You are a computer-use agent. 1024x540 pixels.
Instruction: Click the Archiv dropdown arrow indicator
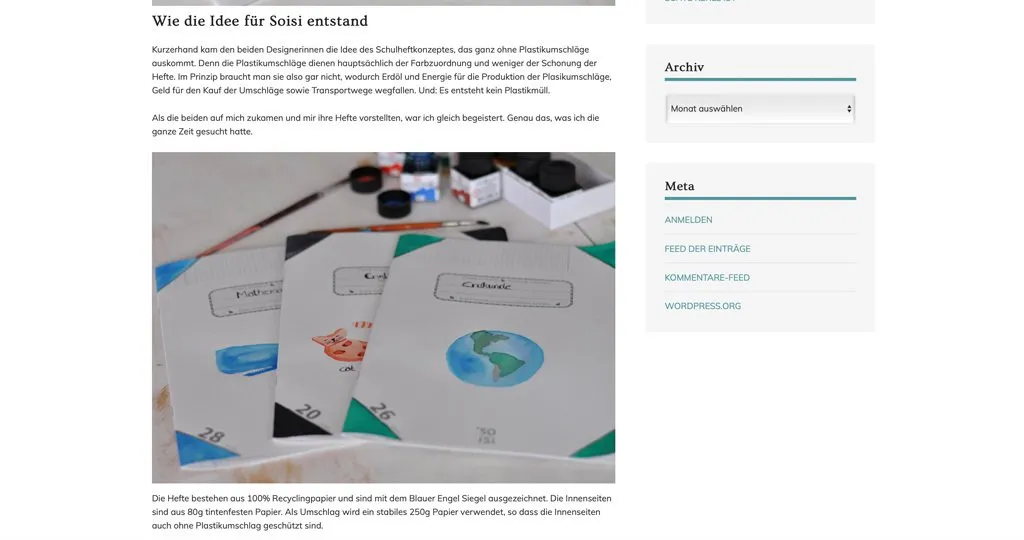[x=849, y=109]
